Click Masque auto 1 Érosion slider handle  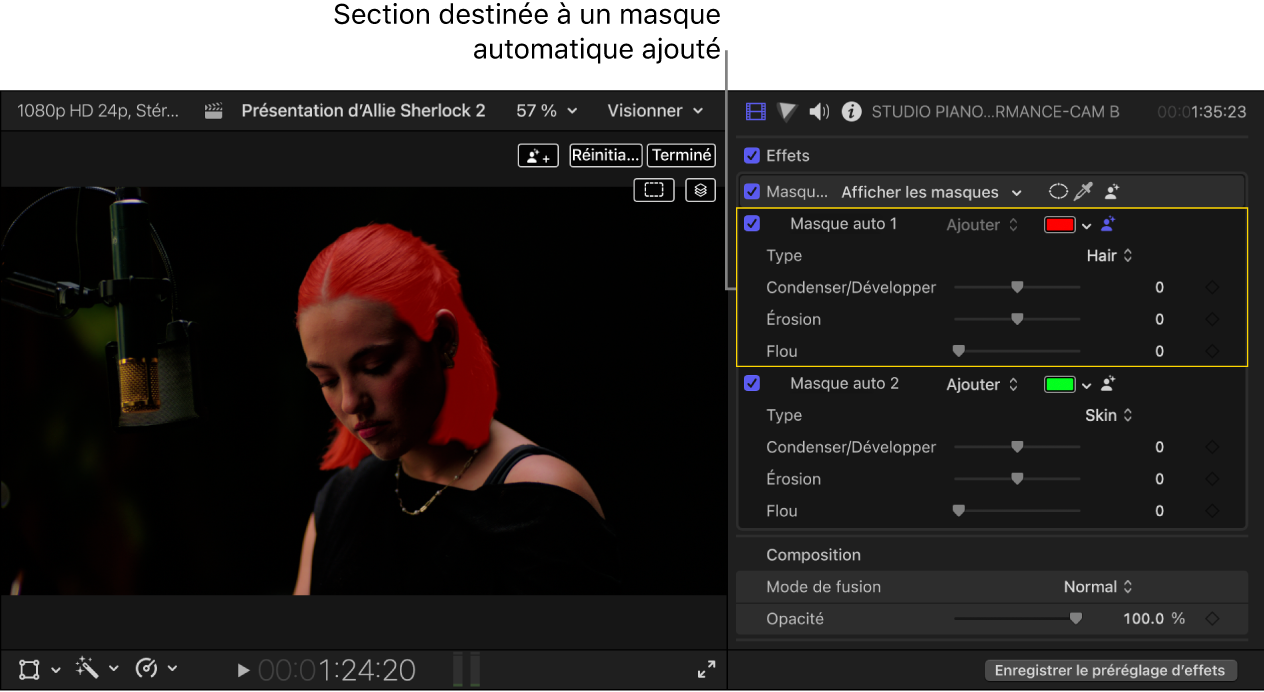1017,319
